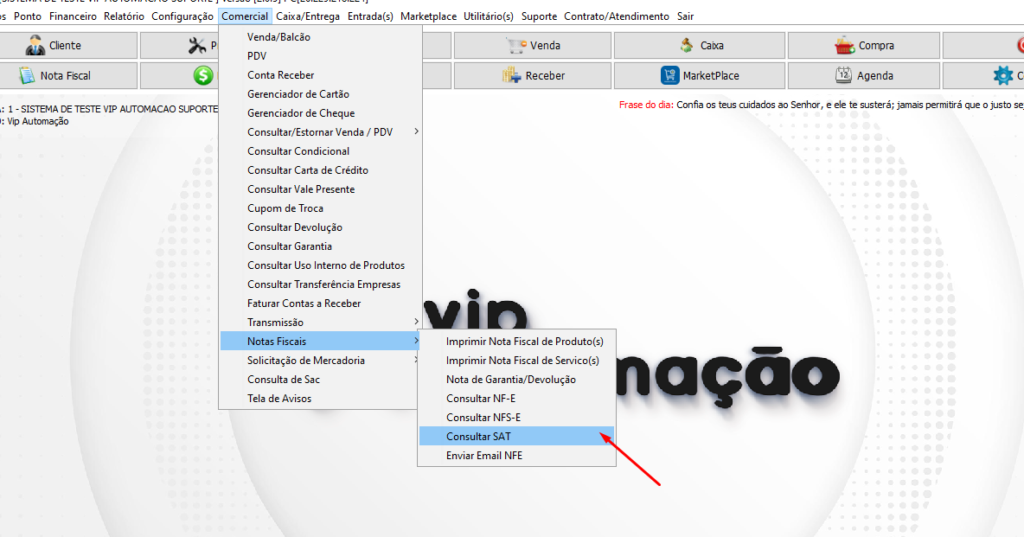Open the Relatório menu

pos(124,16)
